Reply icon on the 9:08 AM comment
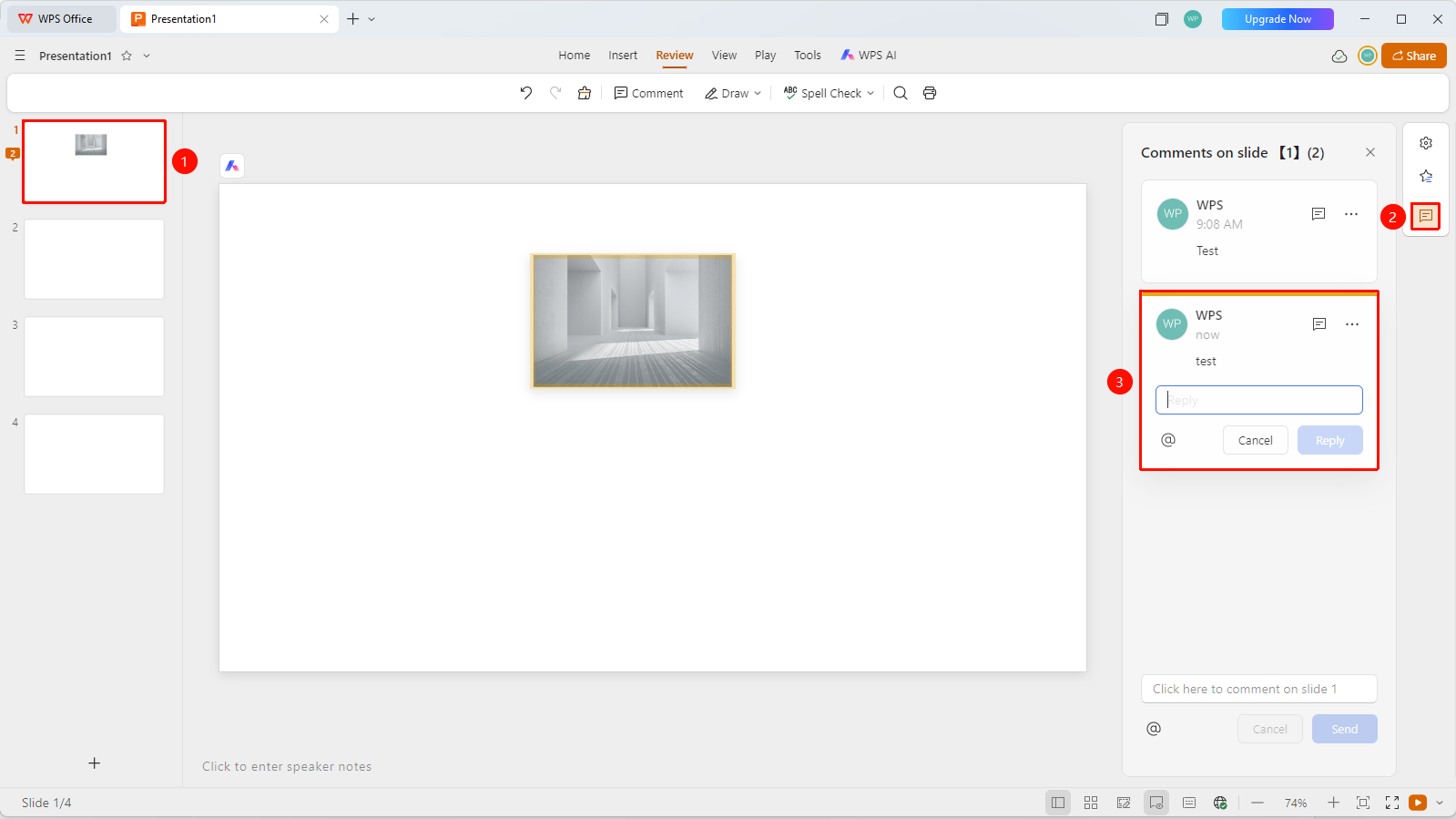The height and width of the screenshot is (819, 1456). point(1319,214)
